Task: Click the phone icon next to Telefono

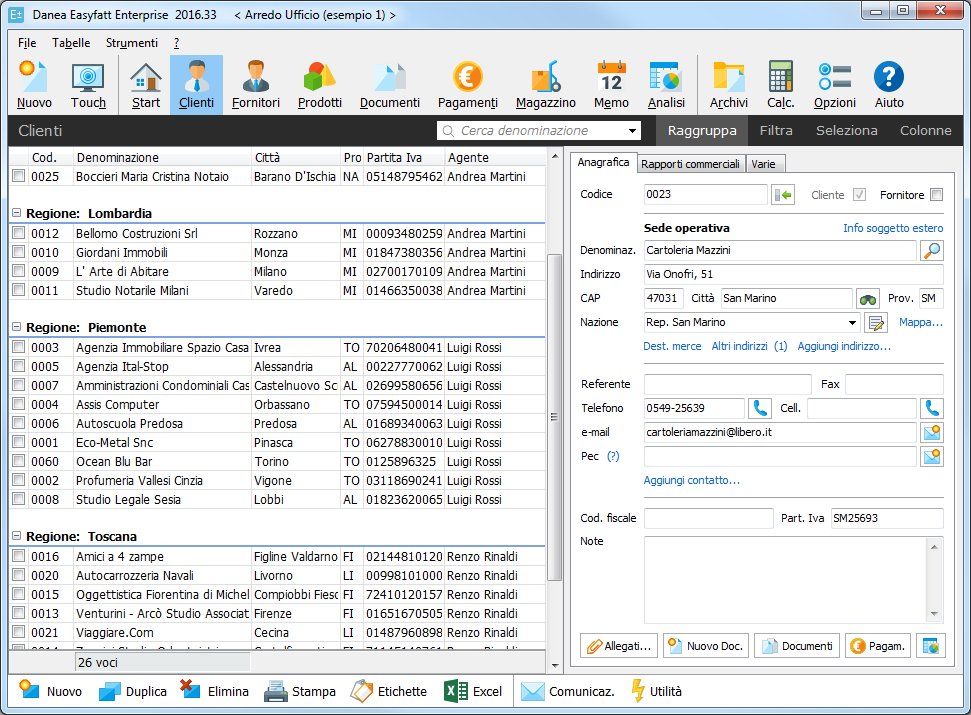Action: point(761,408)
